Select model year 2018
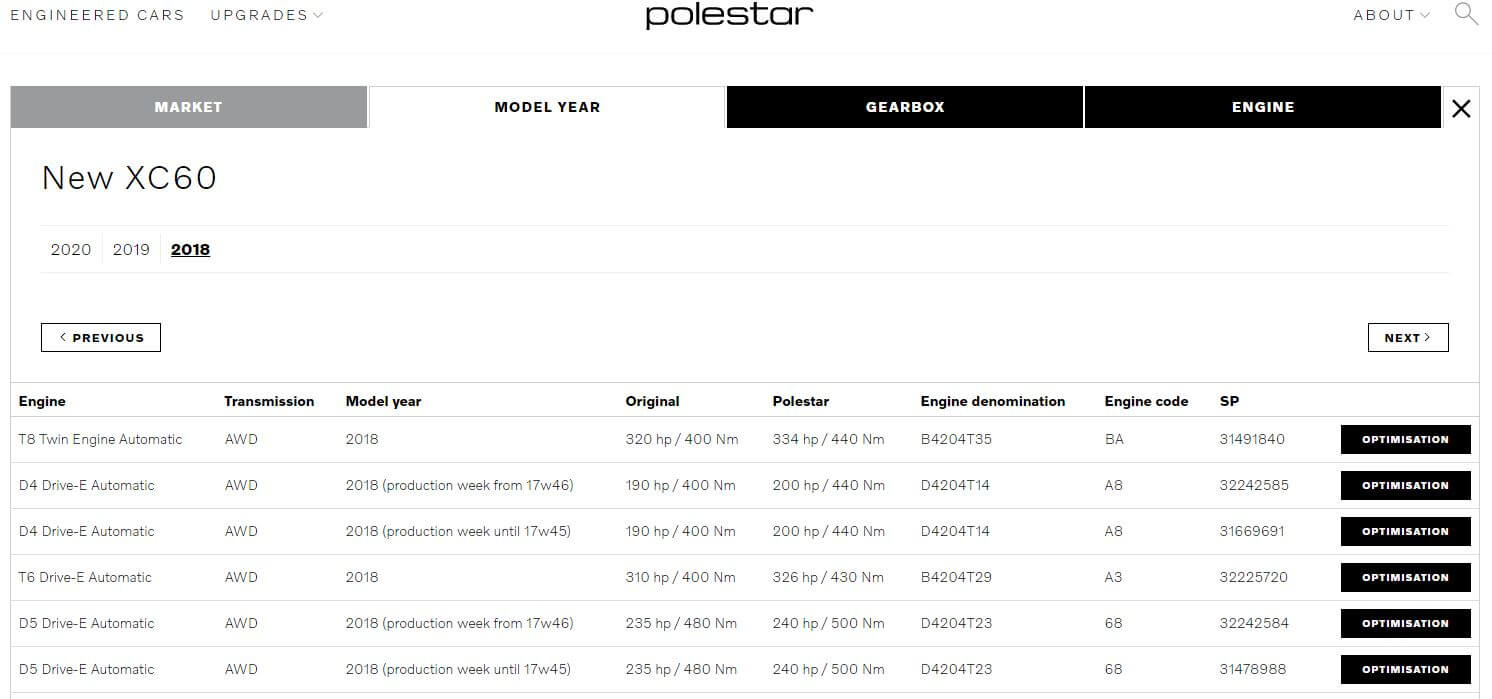 (190, 249)
